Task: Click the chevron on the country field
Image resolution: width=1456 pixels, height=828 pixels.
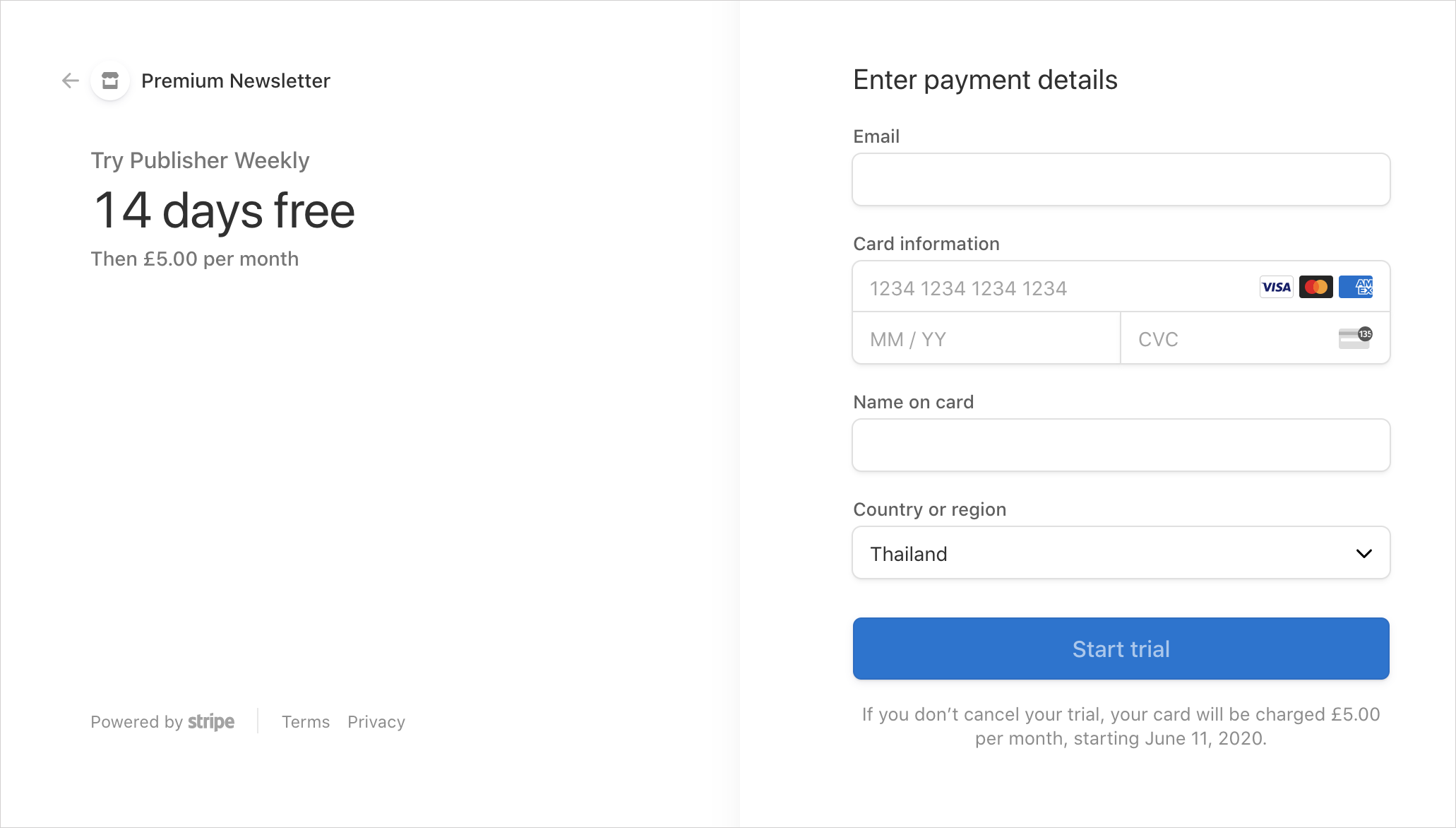Action: (1364, 554)
